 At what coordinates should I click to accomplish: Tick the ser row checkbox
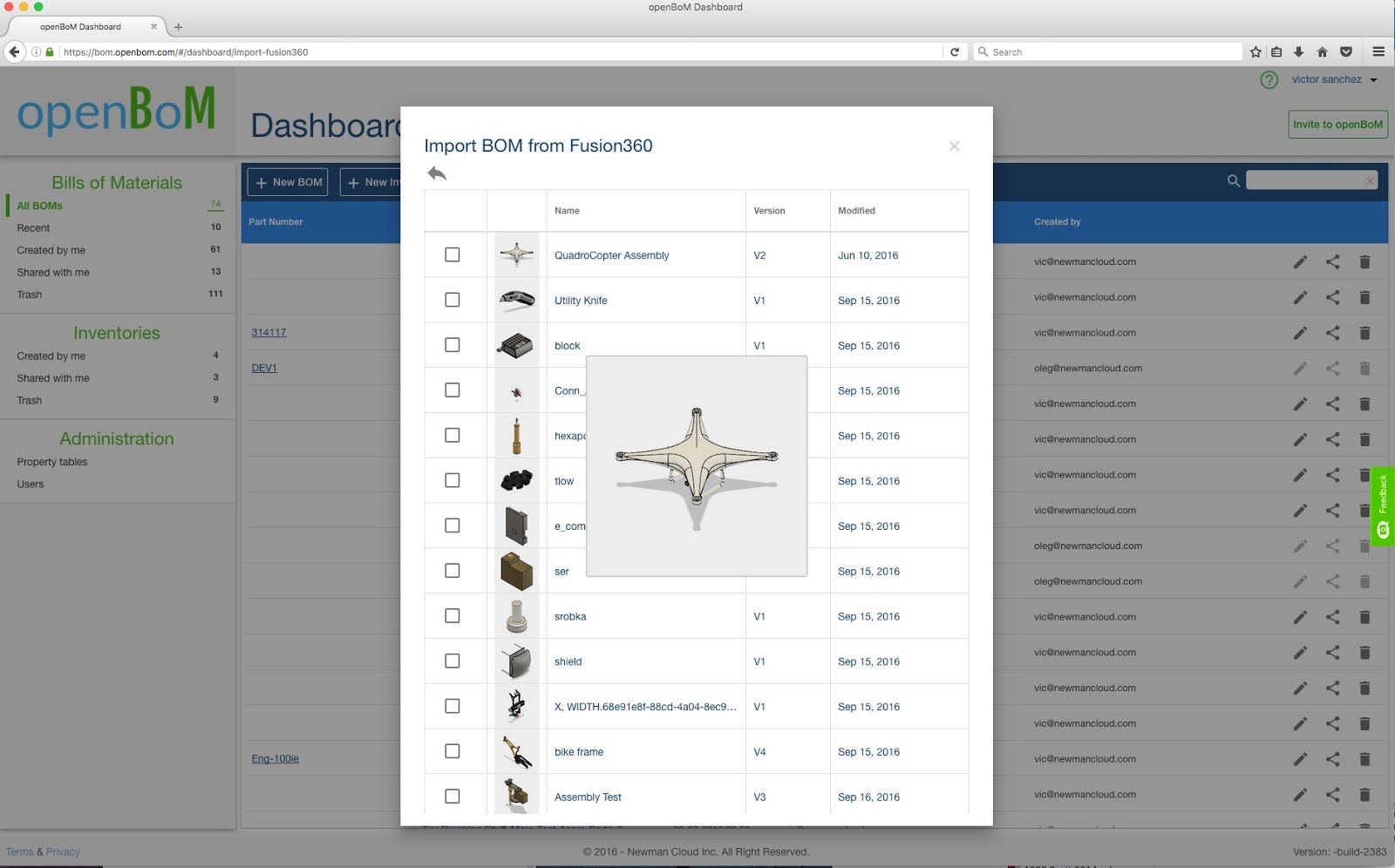point(452,571)
